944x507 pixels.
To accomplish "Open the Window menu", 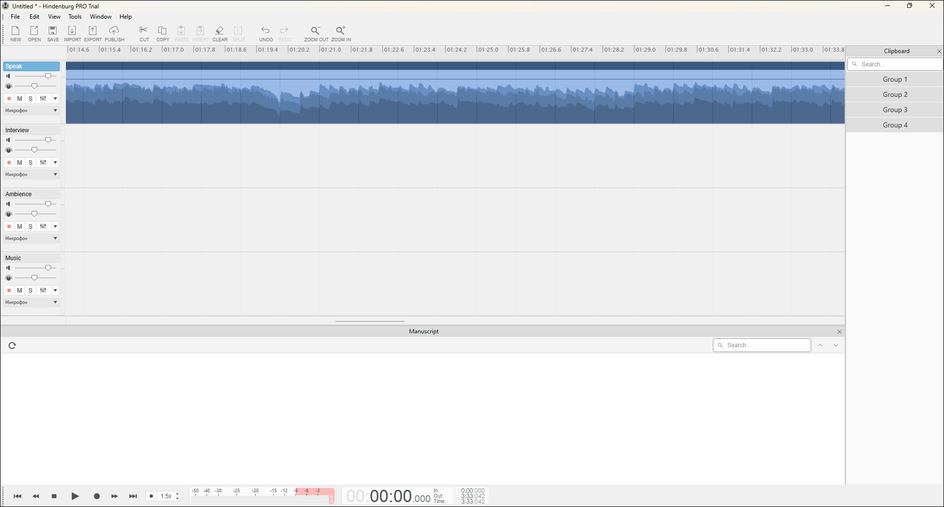I will (101, 17).
